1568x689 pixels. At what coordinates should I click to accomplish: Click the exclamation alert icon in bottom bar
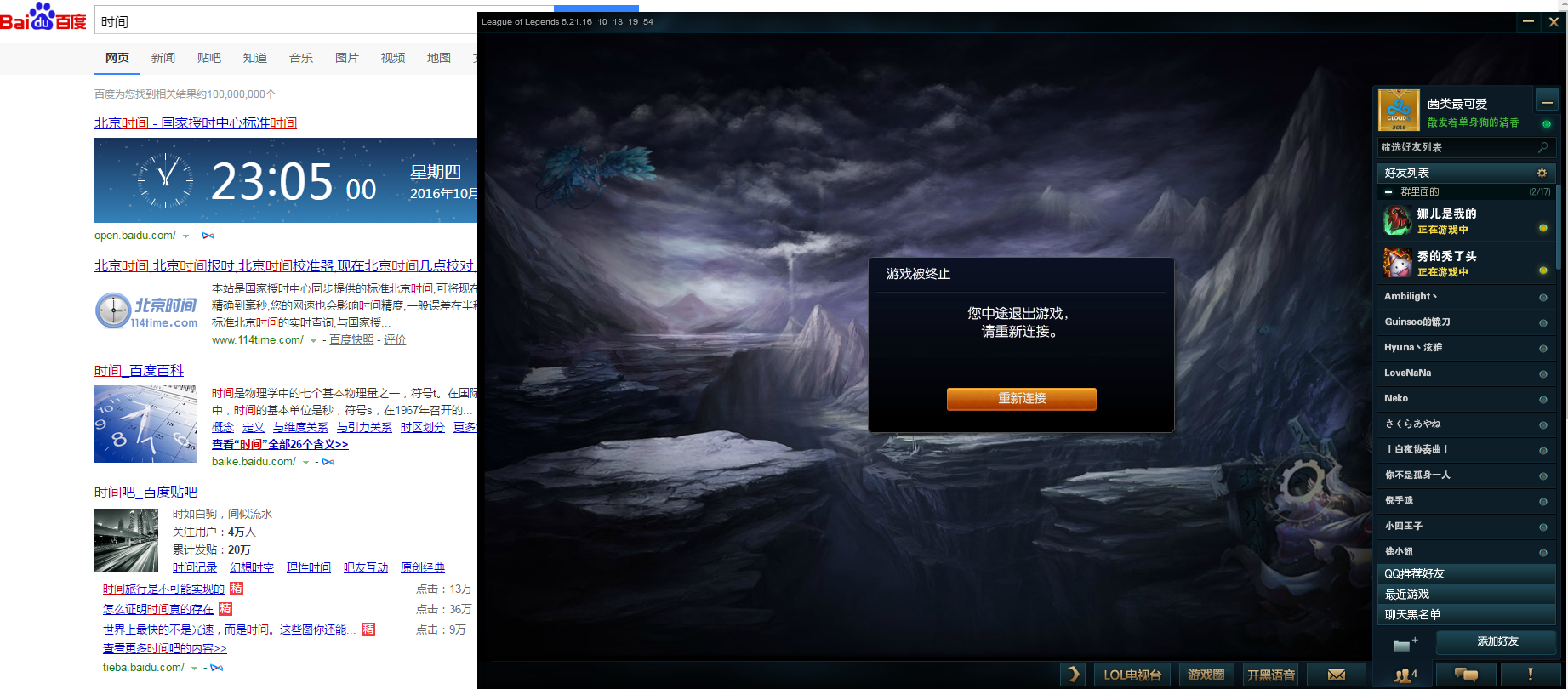pyautogui.click(x=1531, y=675)
